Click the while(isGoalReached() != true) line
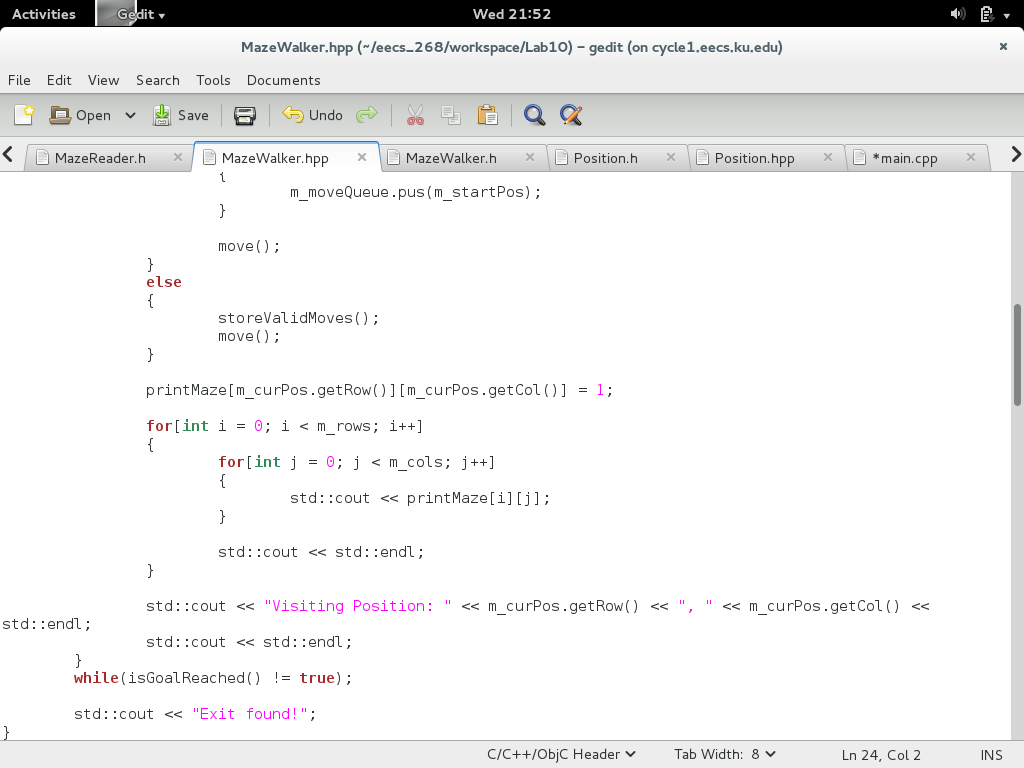 click(213, 678)
